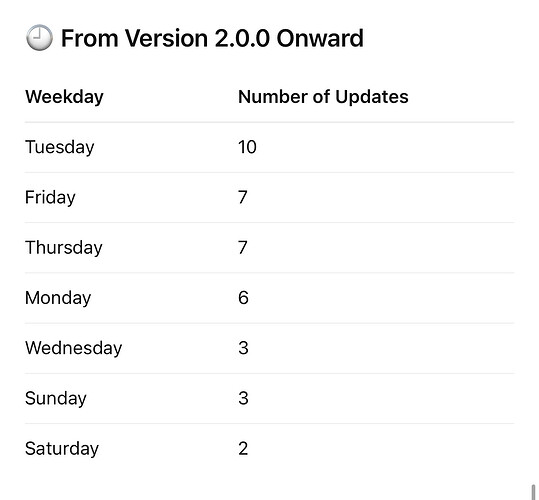Click the Weekday column header

[64, 97]
